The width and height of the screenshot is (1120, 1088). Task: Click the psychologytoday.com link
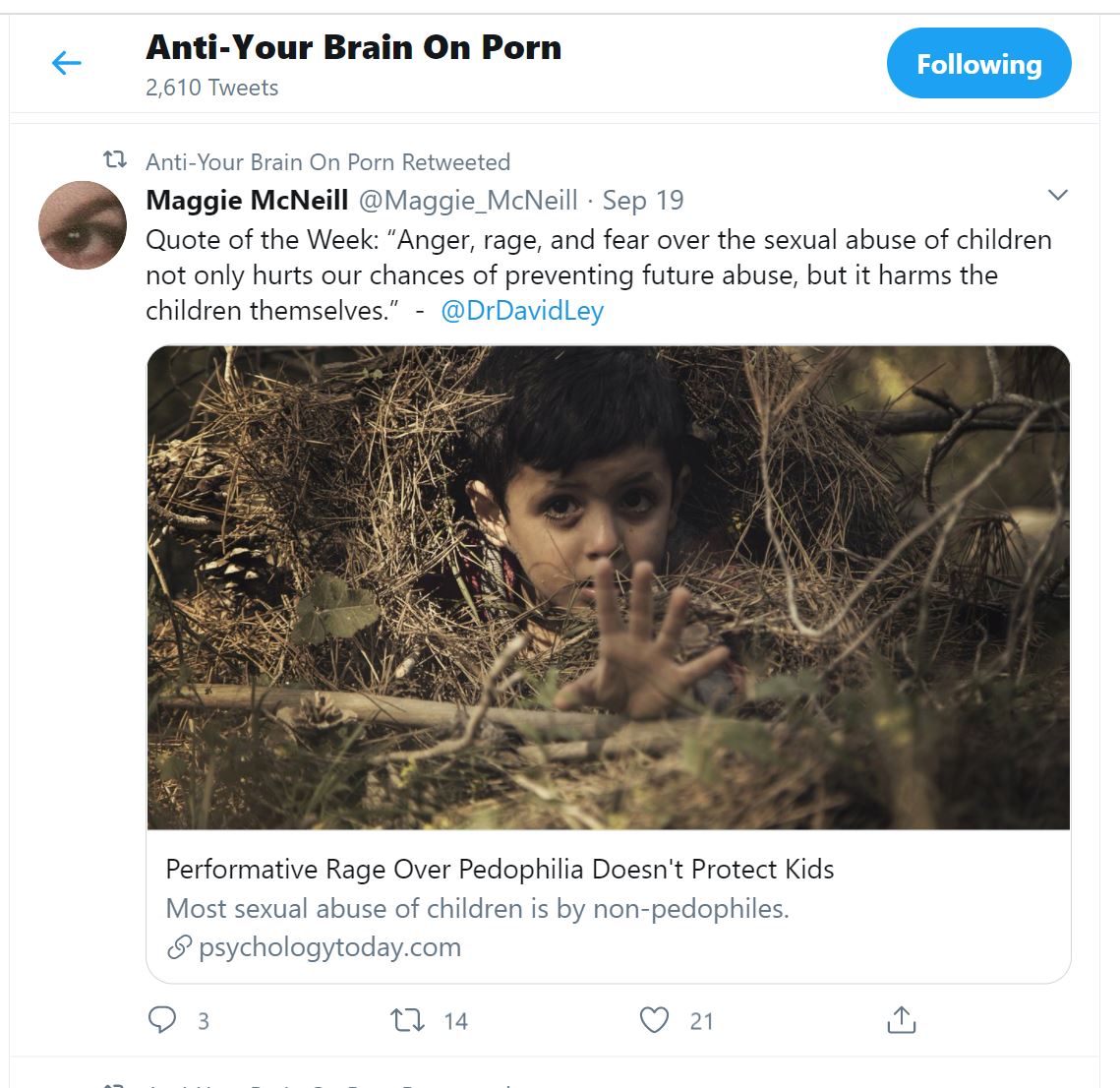329,947
